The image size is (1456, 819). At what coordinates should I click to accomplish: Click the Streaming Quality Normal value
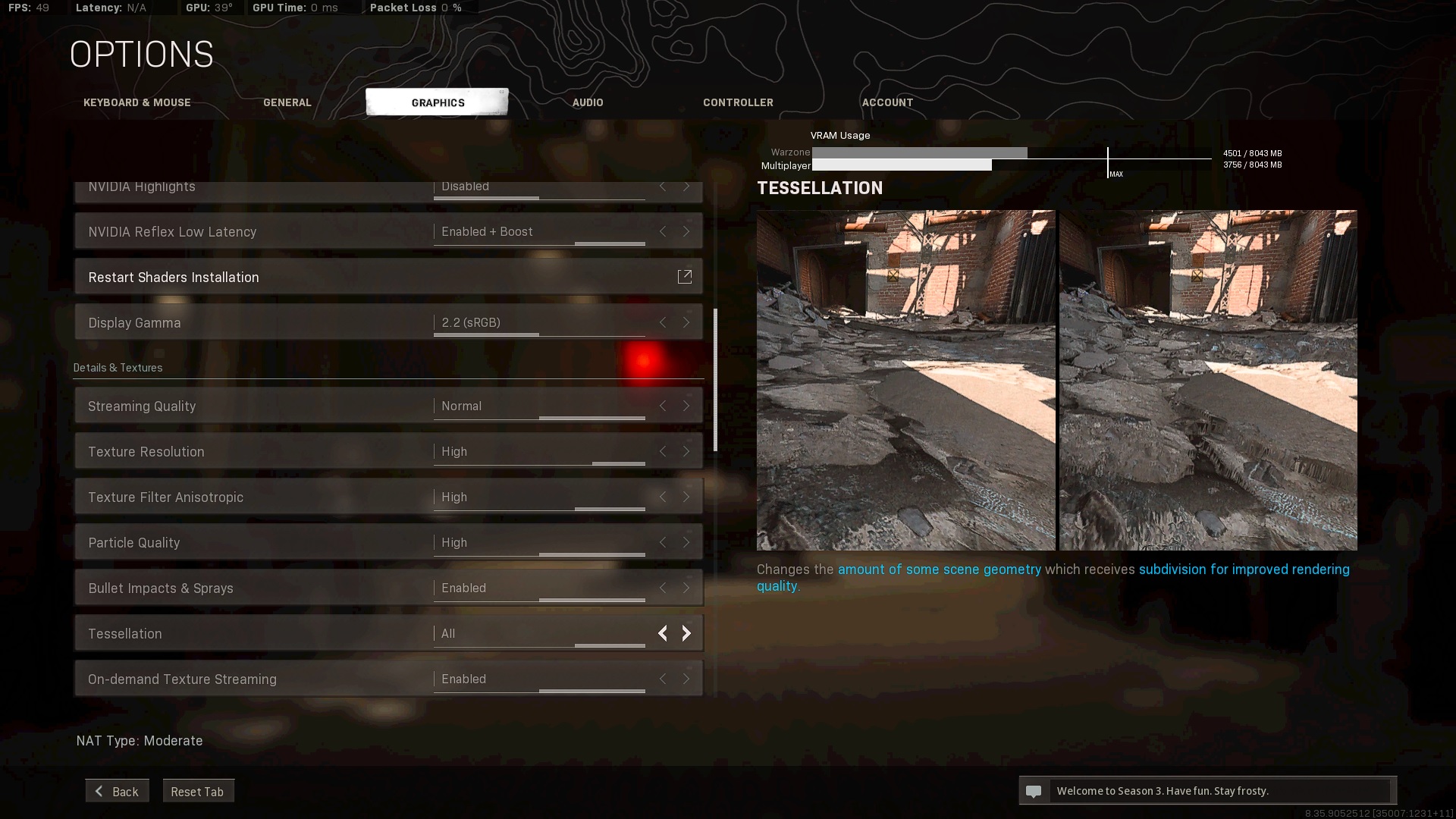[x=461, y=406]
